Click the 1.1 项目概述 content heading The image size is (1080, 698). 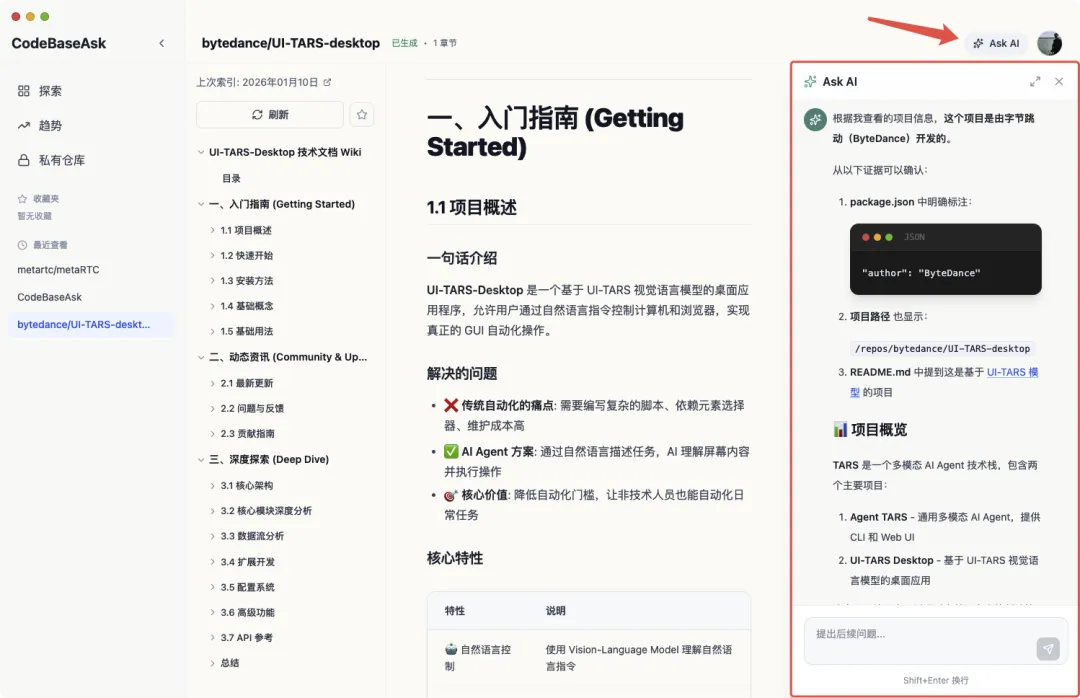pyautogui.click(x=472, y=207)
